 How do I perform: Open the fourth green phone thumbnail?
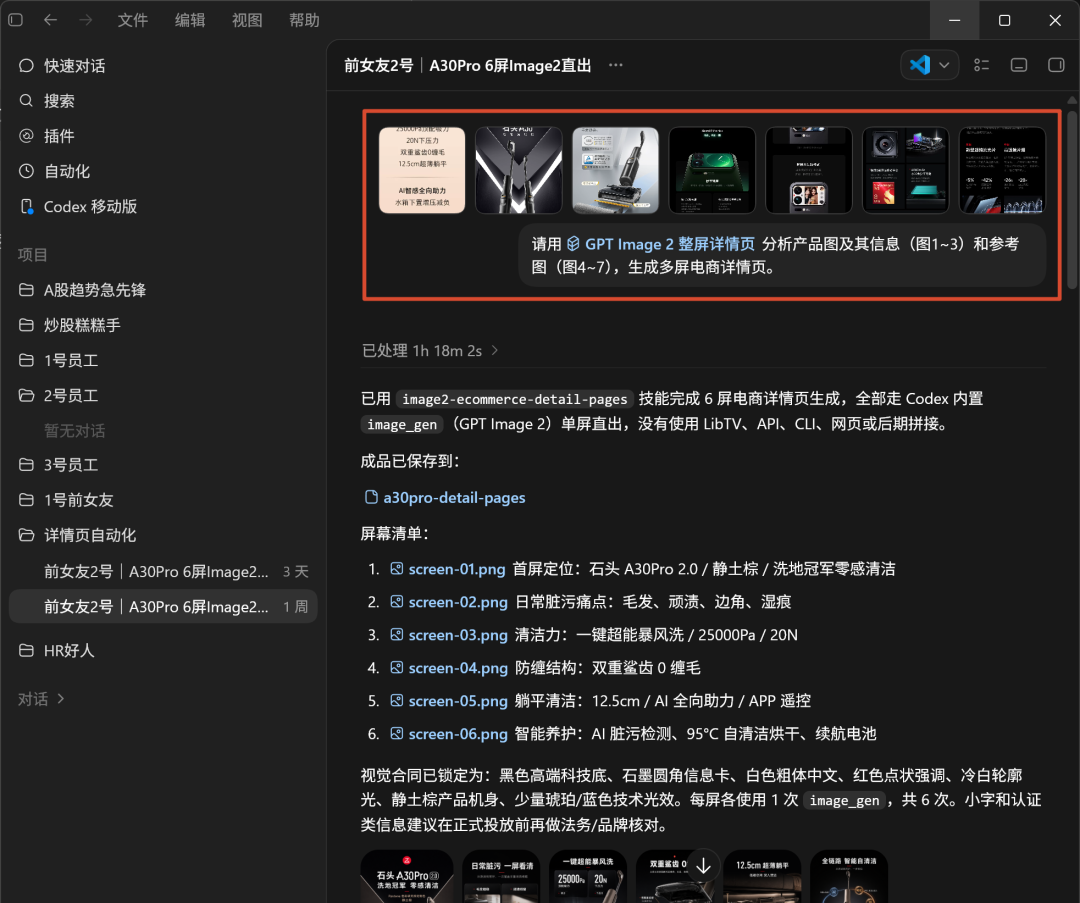tap(712, 170)
